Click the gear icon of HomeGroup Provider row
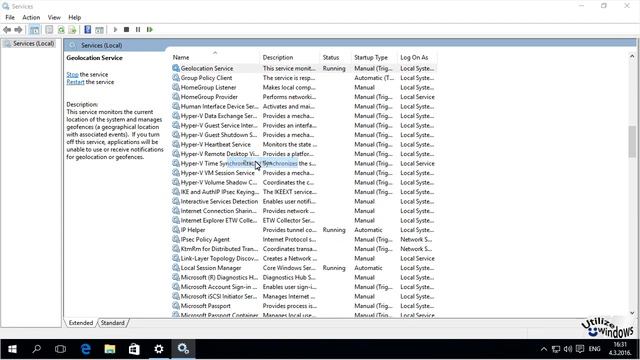Image resolution: width=640 pixels, height=360 pixels. tap(176, 97)
